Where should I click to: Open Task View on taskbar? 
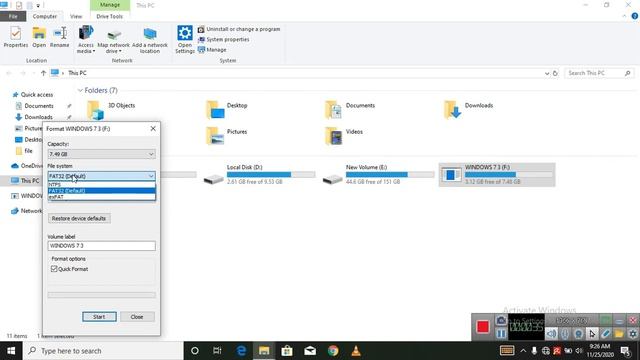coord(217,351)
